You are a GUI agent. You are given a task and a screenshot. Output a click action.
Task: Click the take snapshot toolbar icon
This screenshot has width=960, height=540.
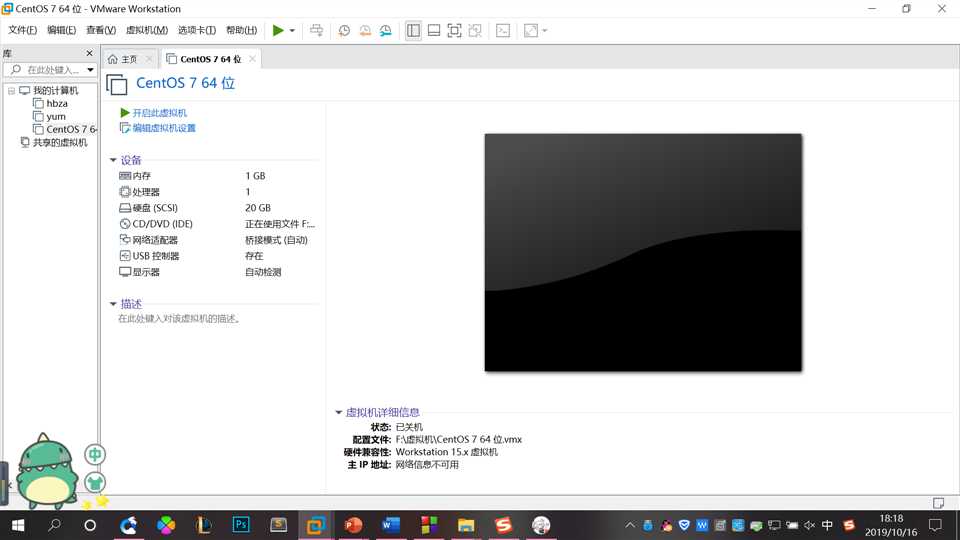[344, 31]
